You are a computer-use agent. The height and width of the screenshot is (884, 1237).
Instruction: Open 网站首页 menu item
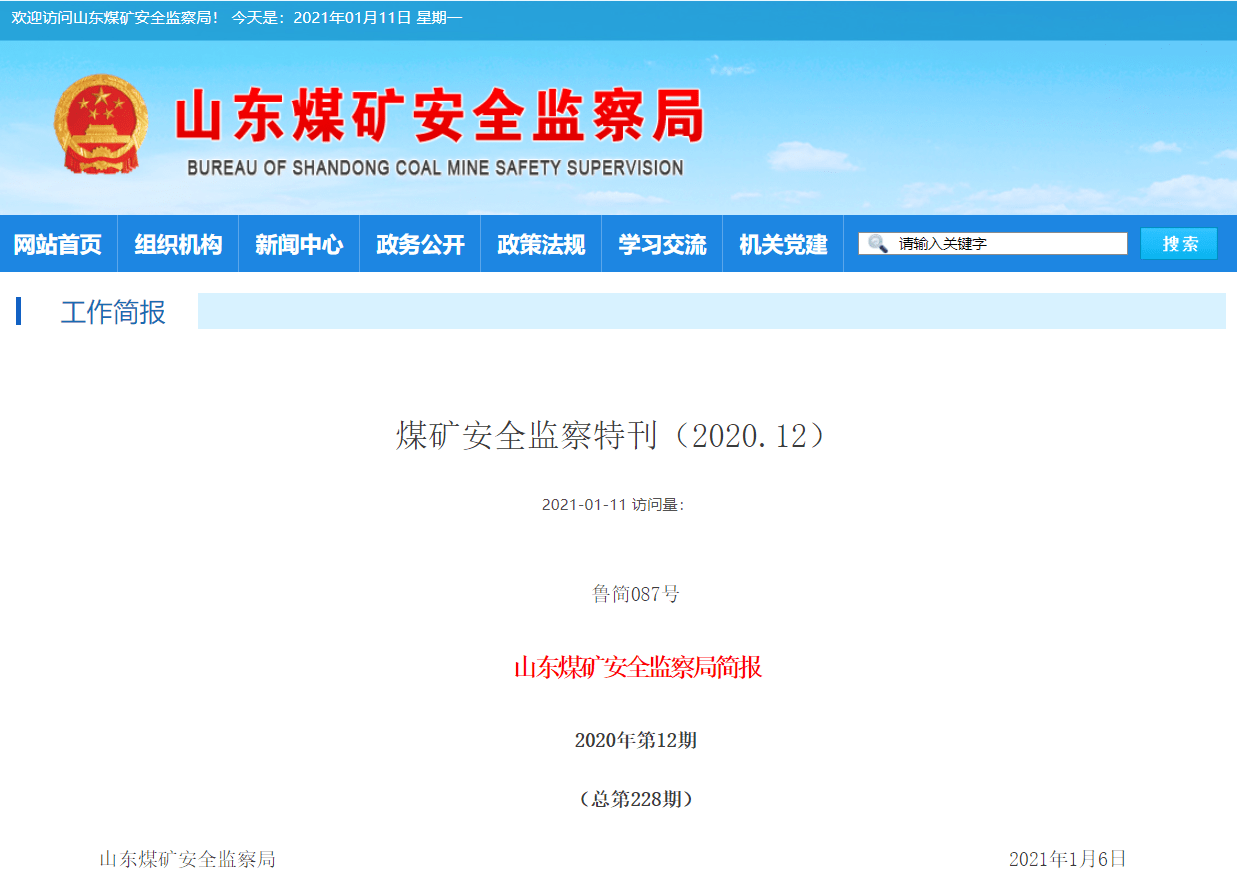(x=58, y=244)
